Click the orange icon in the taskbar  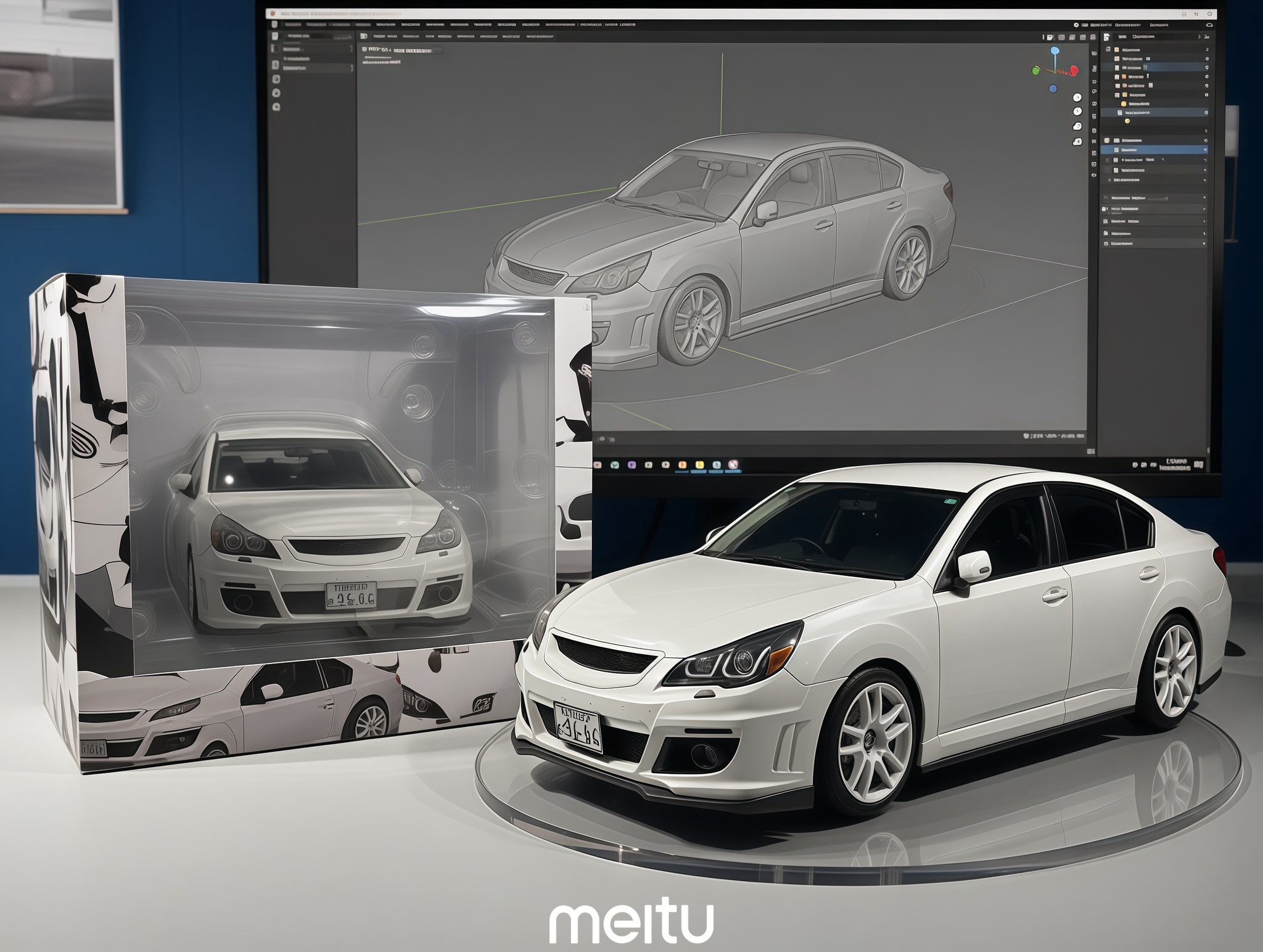point(683,464)
